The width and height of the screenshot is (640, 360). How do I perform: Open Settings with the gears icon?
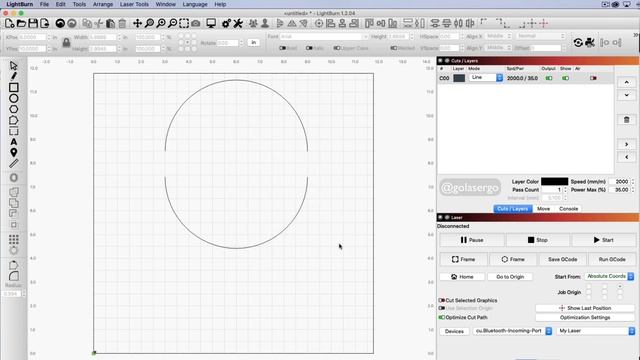[x=226, y=23]
